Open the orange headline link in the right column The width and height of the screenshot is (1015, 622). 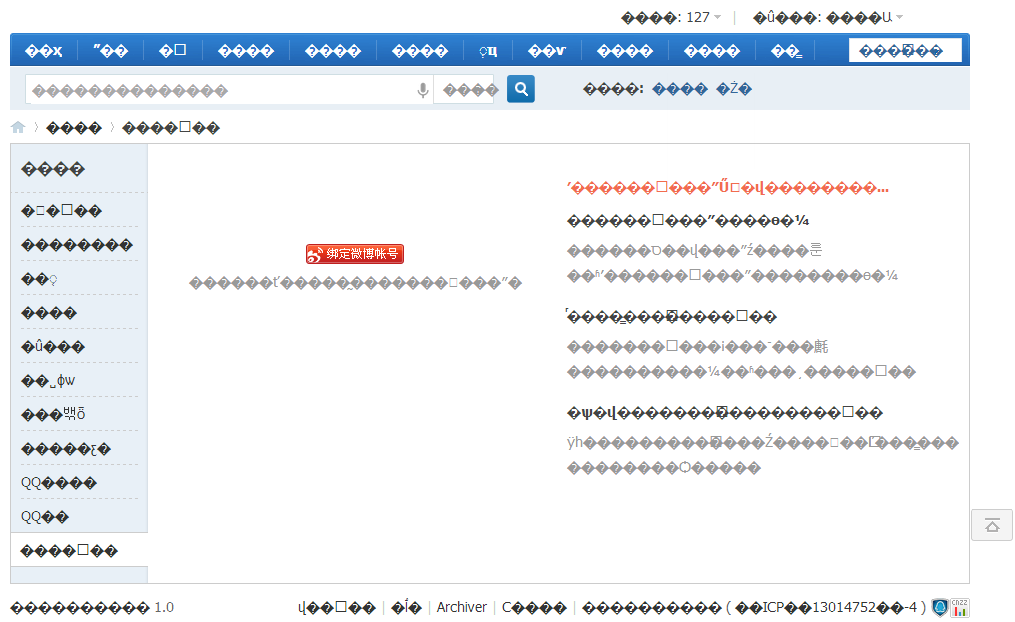click(x=728, y=188)
